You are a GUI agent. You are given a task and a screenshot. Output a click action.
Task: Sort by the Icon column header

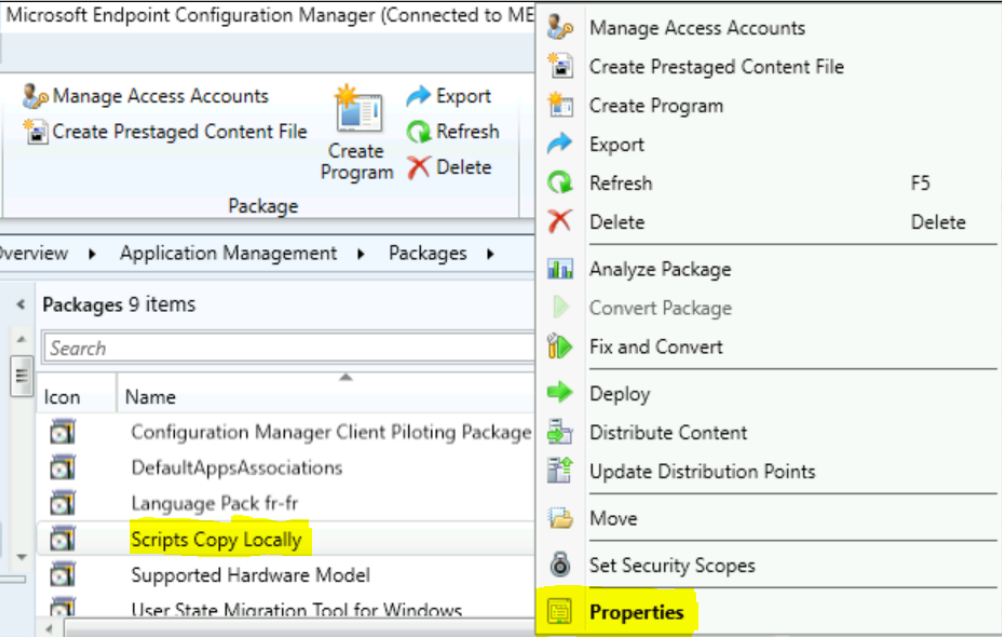77,397
